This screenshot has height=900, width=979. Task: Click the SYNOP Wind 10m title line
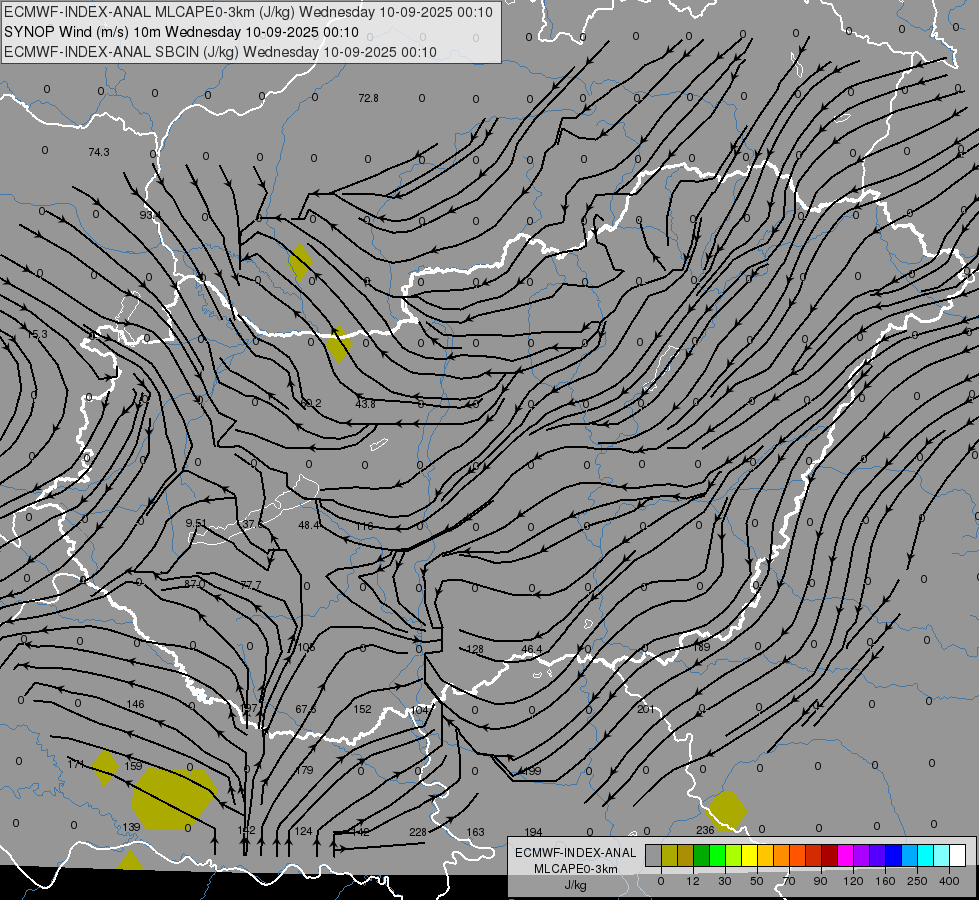181,32
